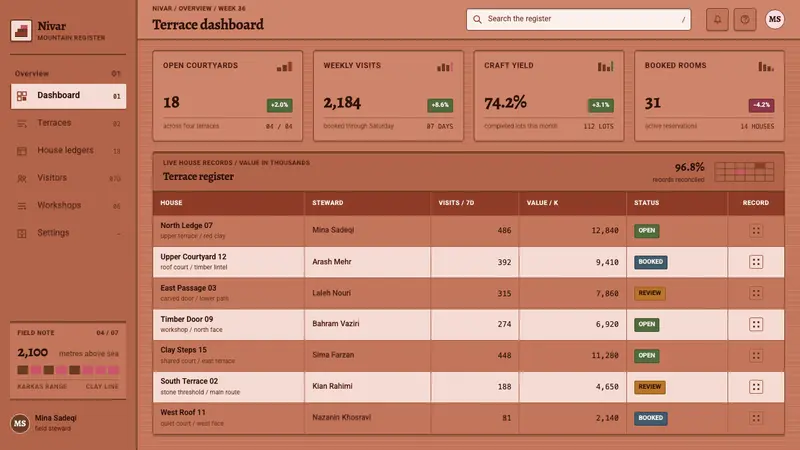Click the +3.1% change badge

pyautogui.click(x=601, y=105)
